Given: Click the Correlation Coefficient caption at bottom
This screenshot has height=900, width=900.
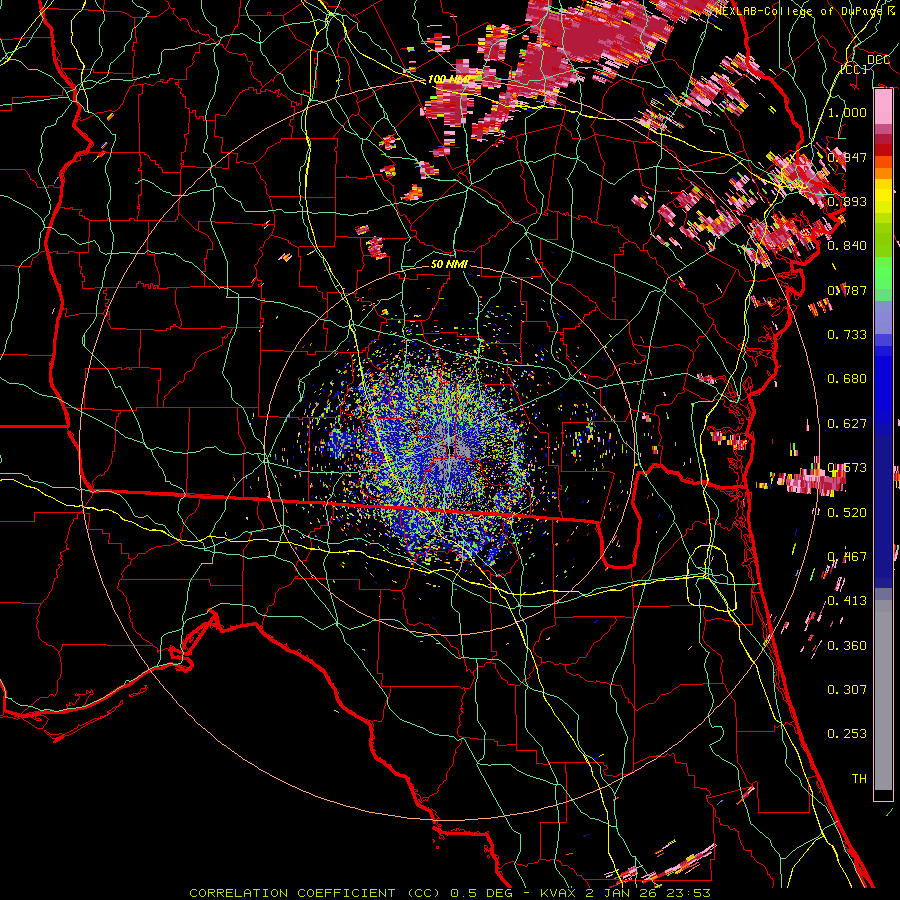Looking at the screenshot, I should 450,893.
